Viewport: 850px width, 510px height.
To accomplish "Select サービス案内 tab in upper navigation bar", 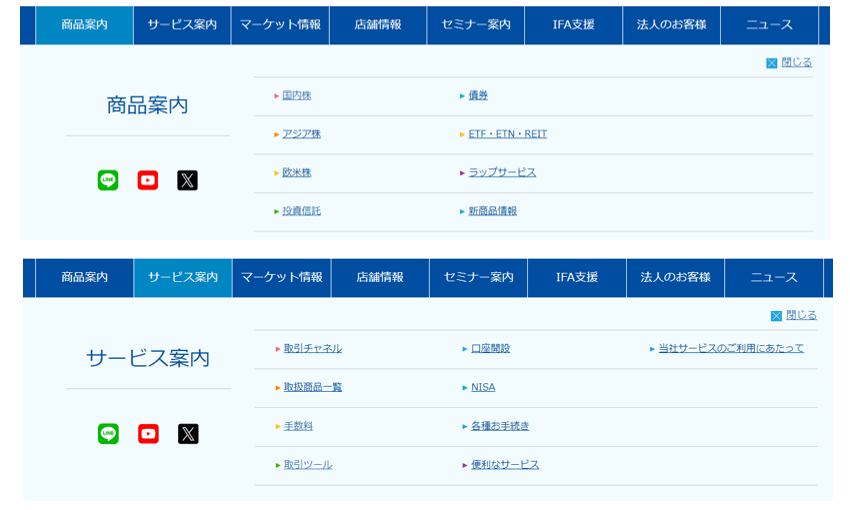I will click(x=182, y=25).
